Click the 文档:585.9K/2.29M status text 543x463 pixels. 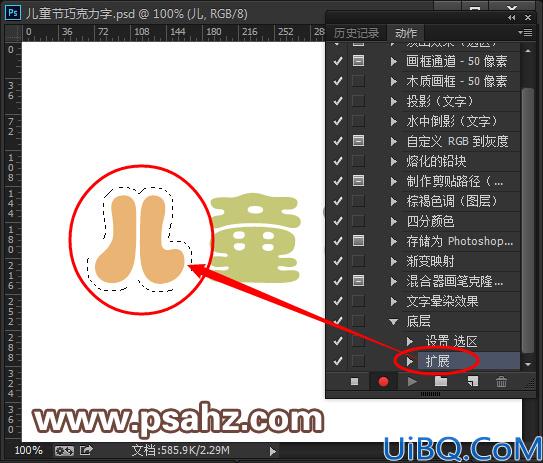[180, 451]
